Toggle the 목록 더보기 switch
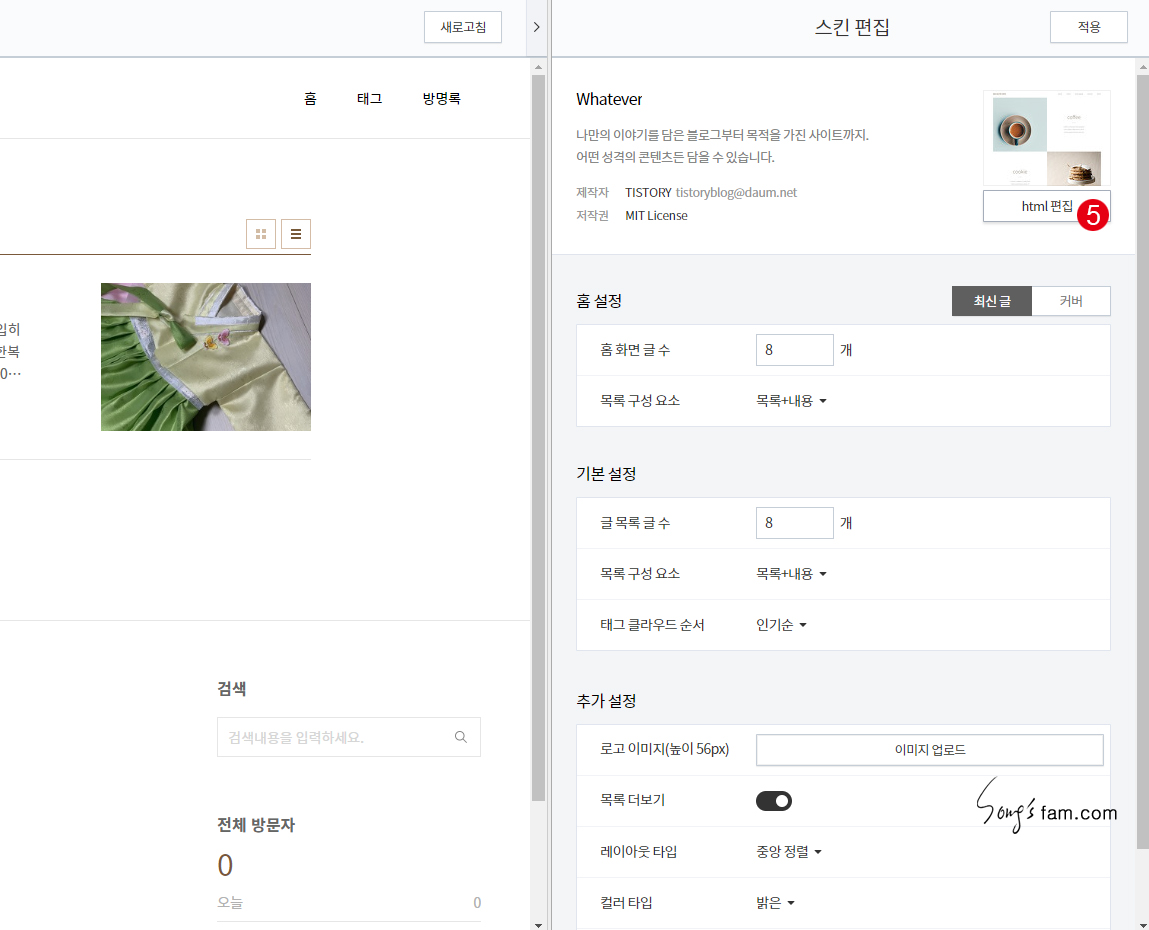1149x930 pixels. 774,800
